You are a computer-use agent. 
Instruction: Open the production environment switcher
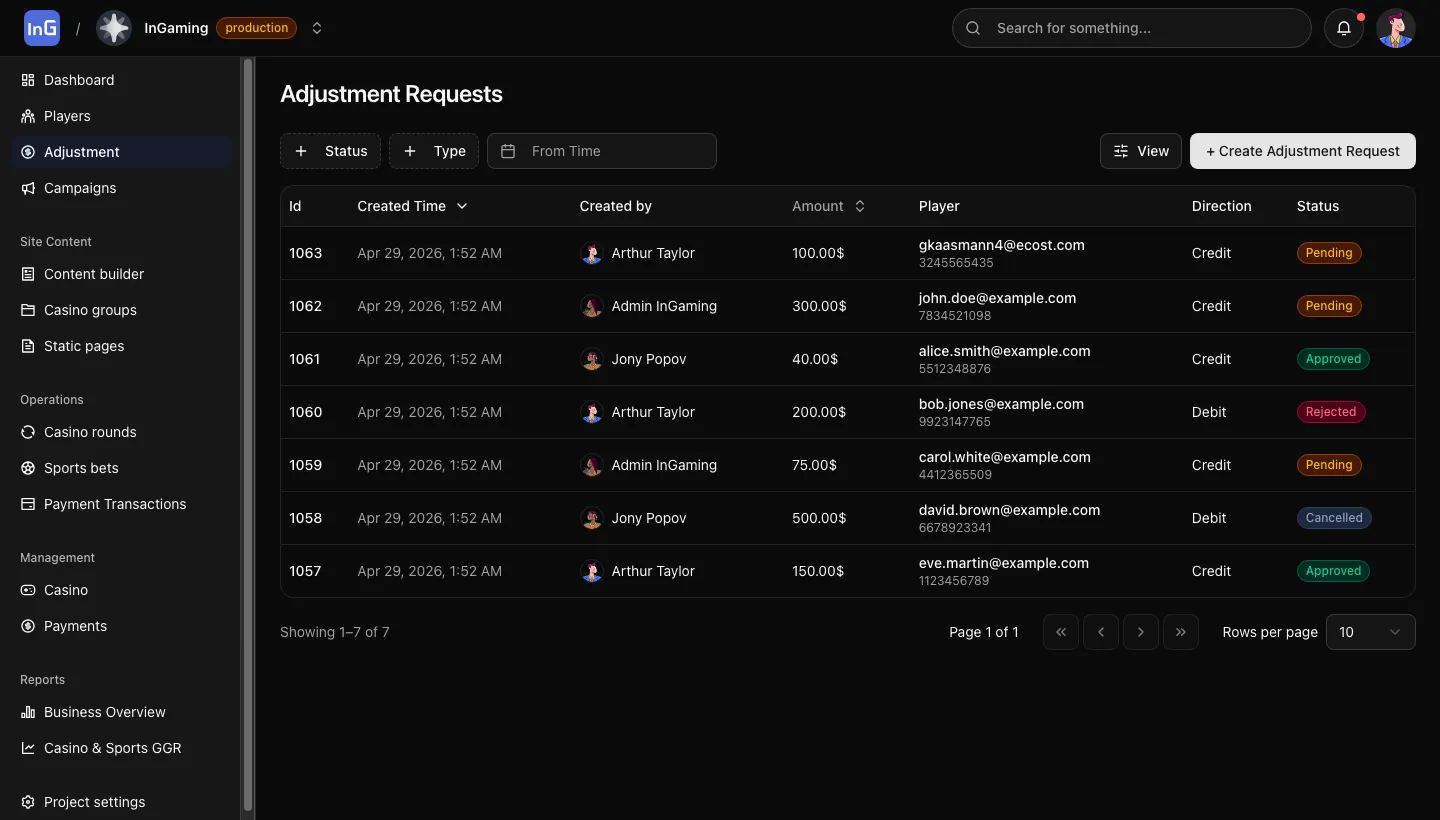pyautogui.click(x=317, y=28)
